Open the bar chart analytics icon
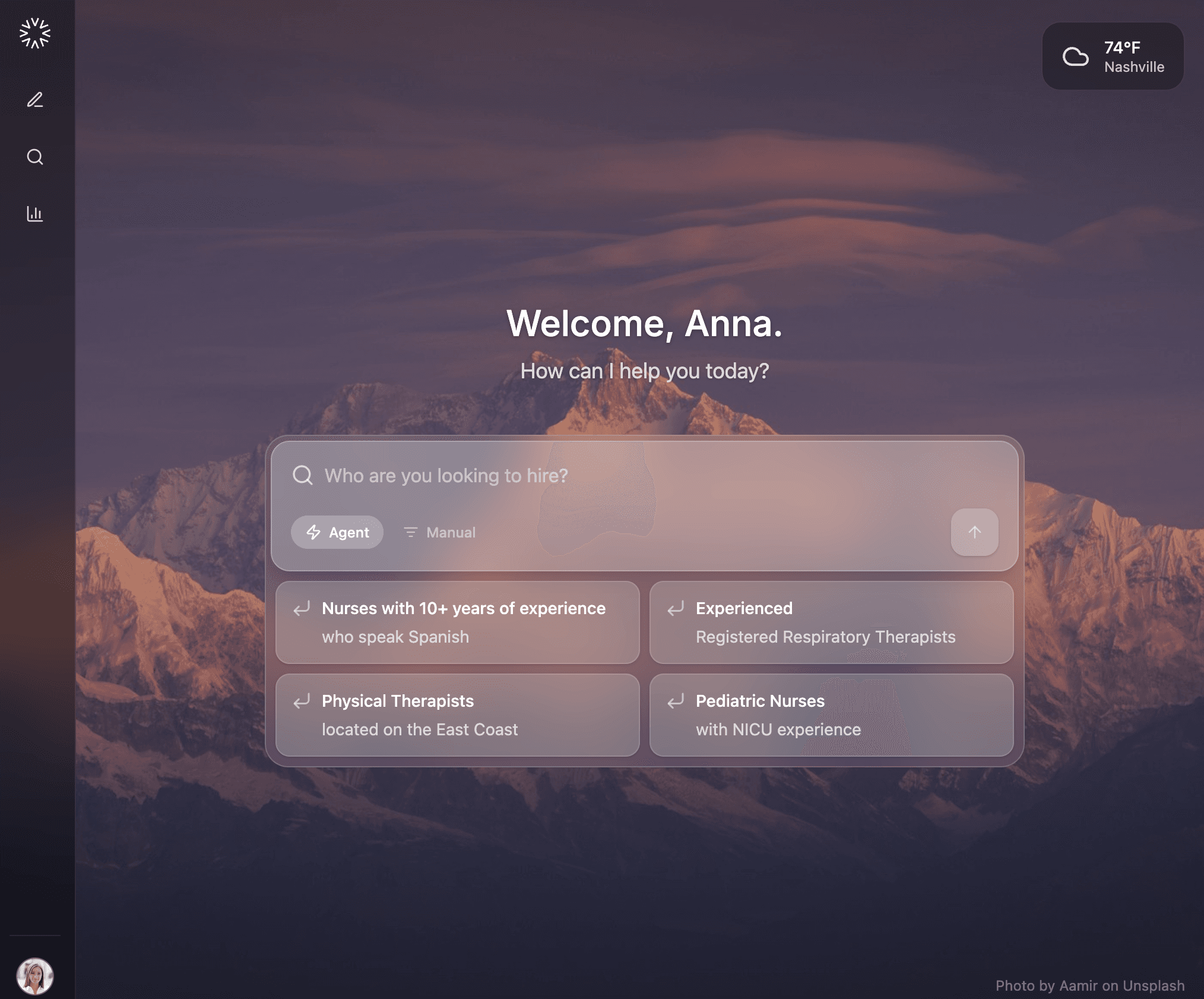Viewport: 1204px width, 999px height. [x=35, y=214]
